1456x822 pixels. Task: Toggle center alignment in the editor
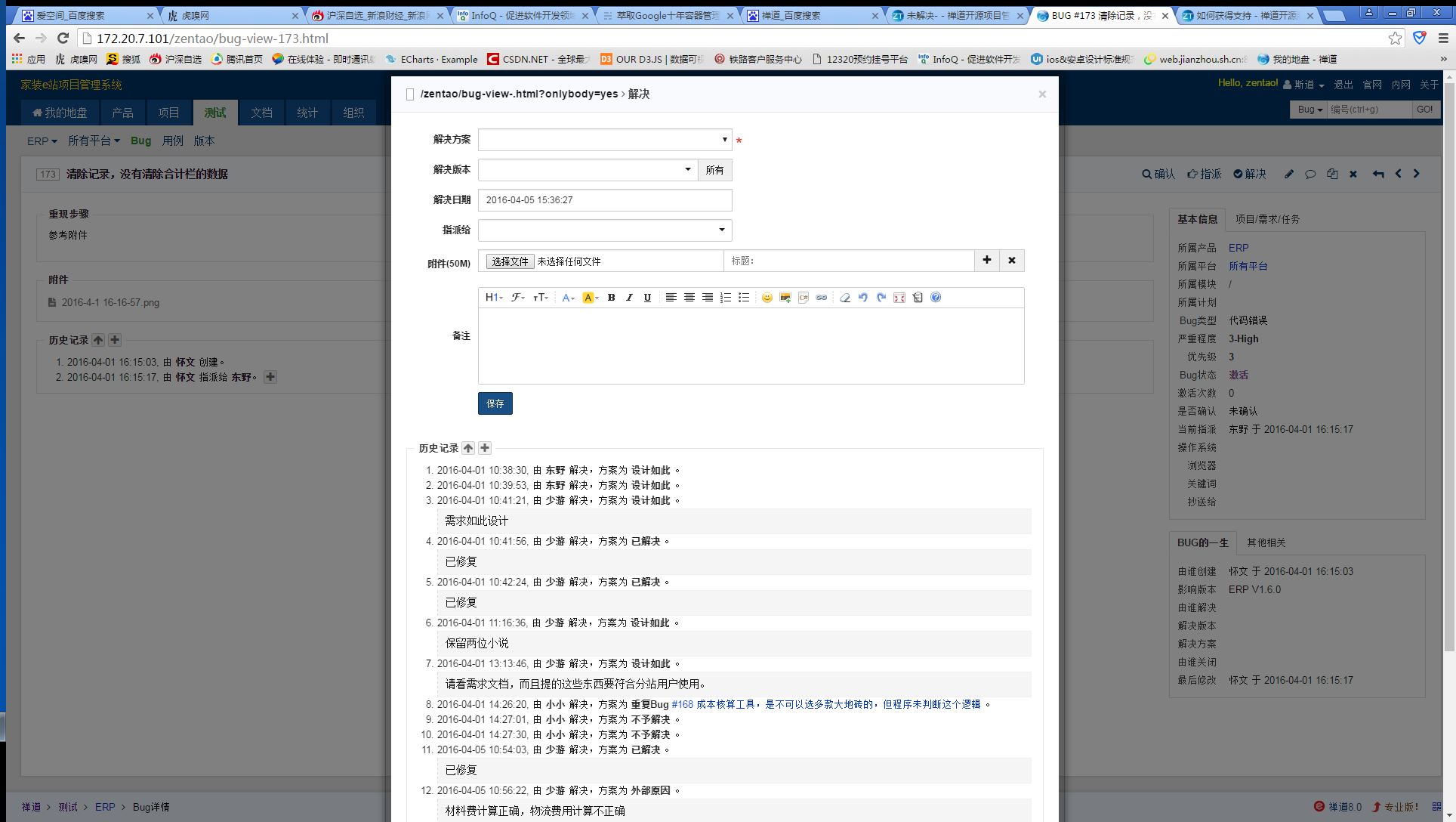689,298
